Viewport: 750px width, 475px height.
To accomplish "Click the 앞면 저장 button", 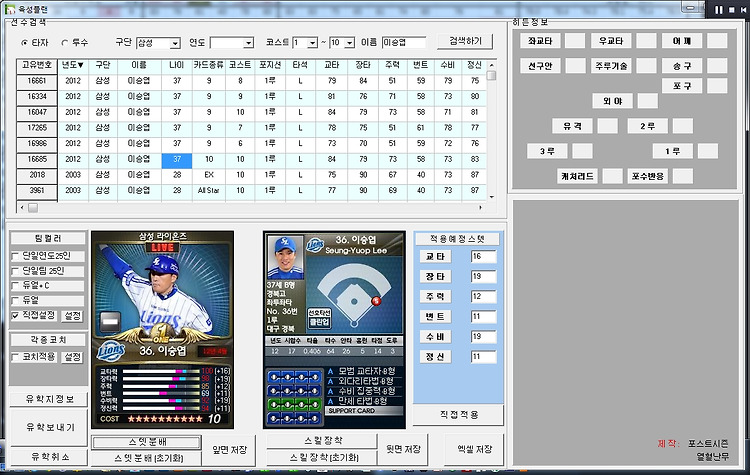I will [x=229, y=450].
